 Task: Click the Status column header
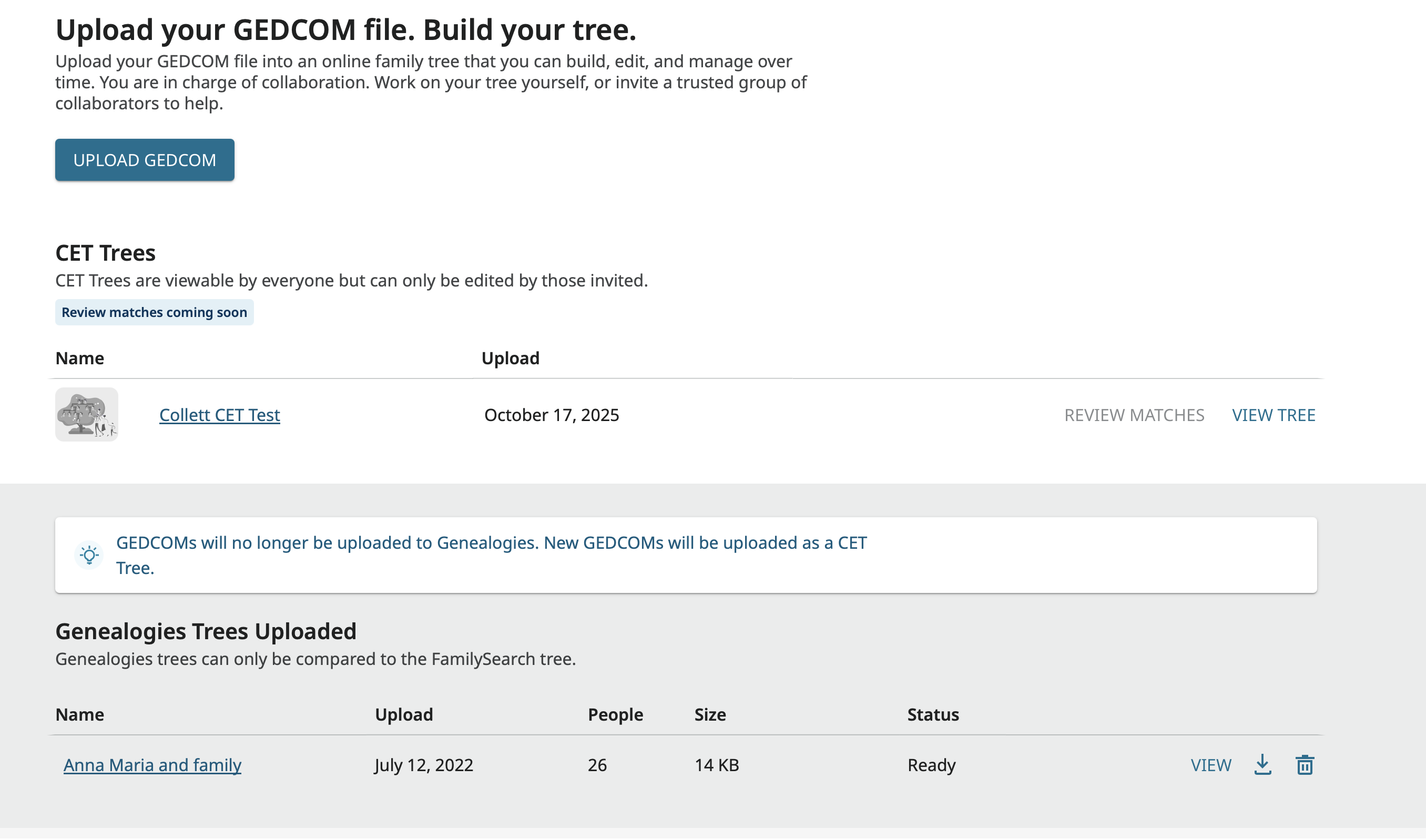(933, 715)
